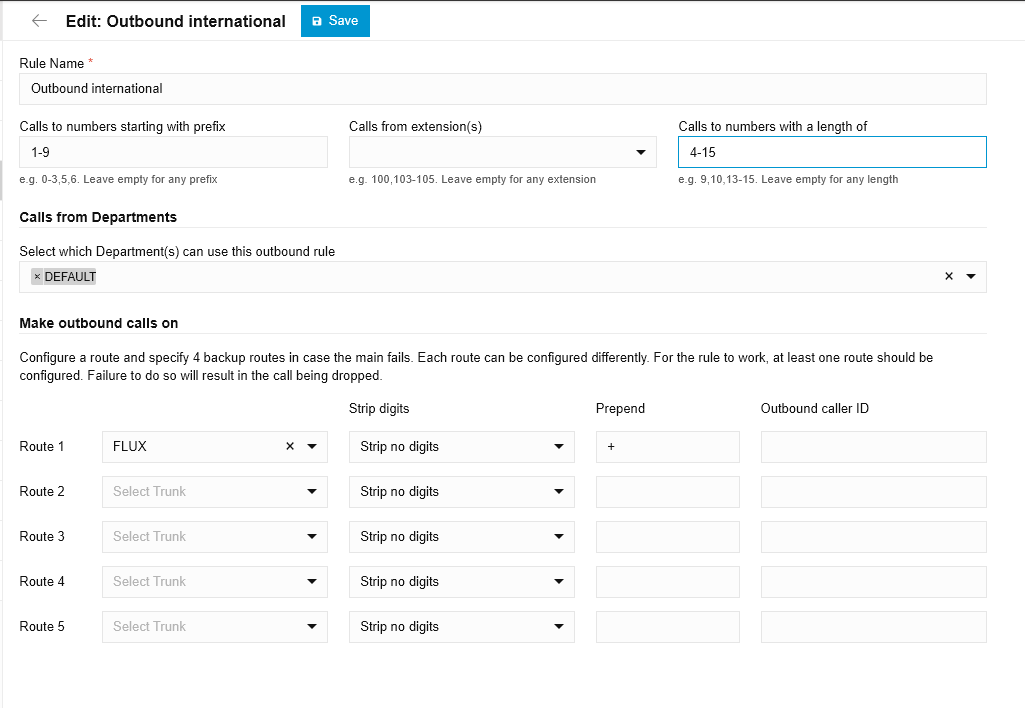The image size is (1025, 708).
Task: Remove the DEFAULT department tag
Action: 37,277
